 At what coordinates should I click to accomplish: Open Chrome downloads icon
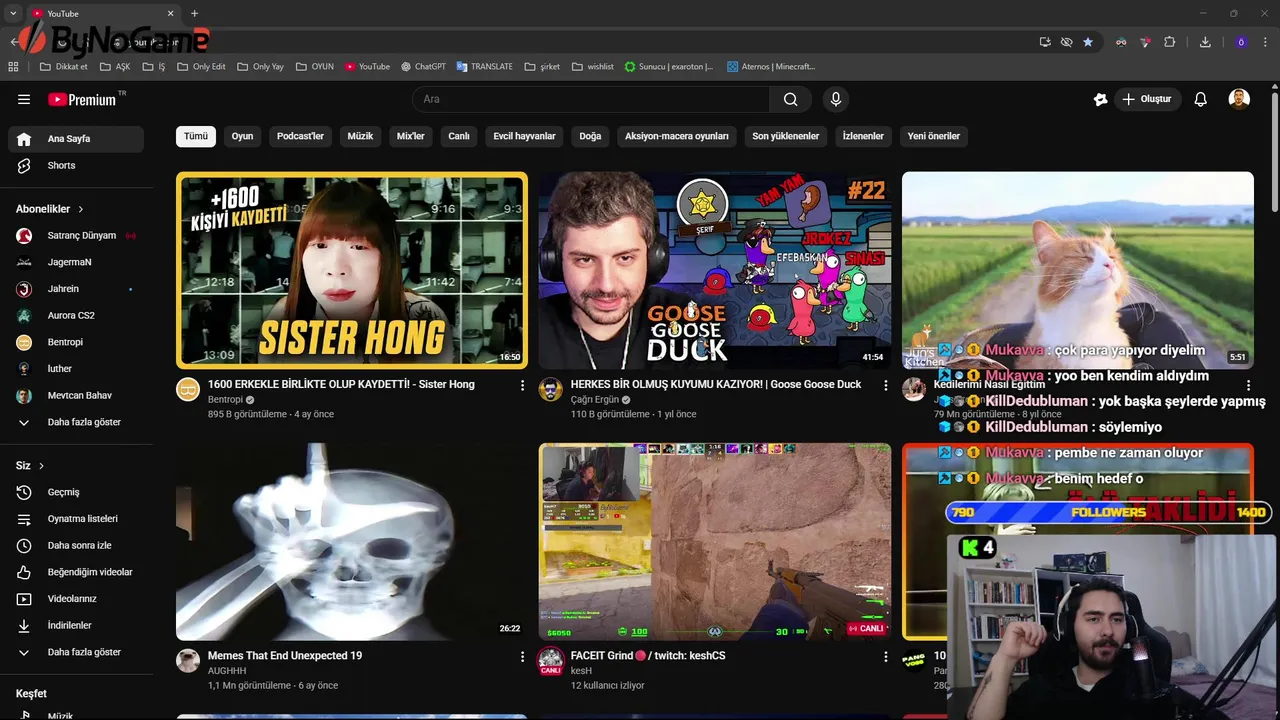1205,42
